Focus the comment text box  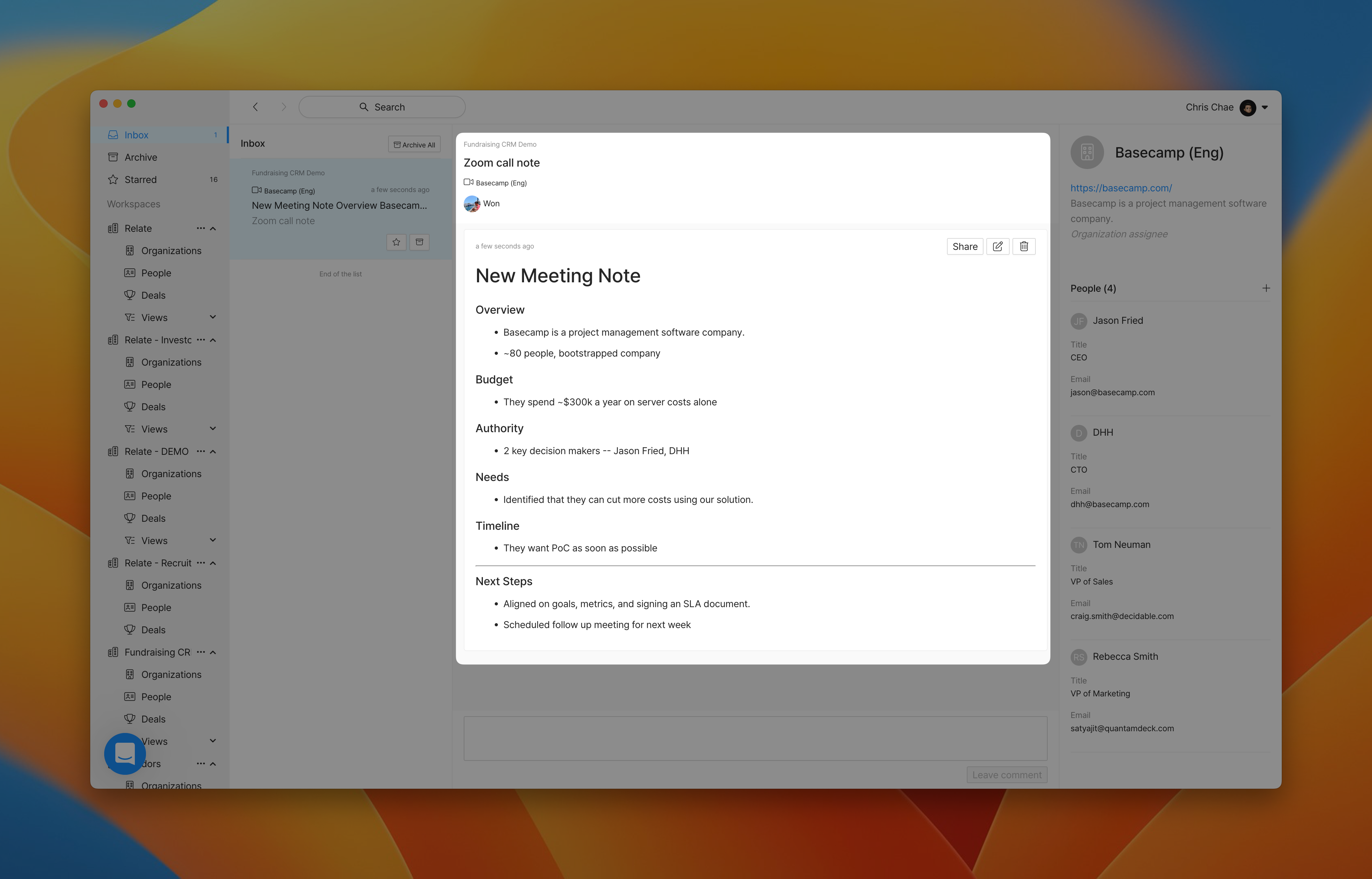click(x=755, y=738)
